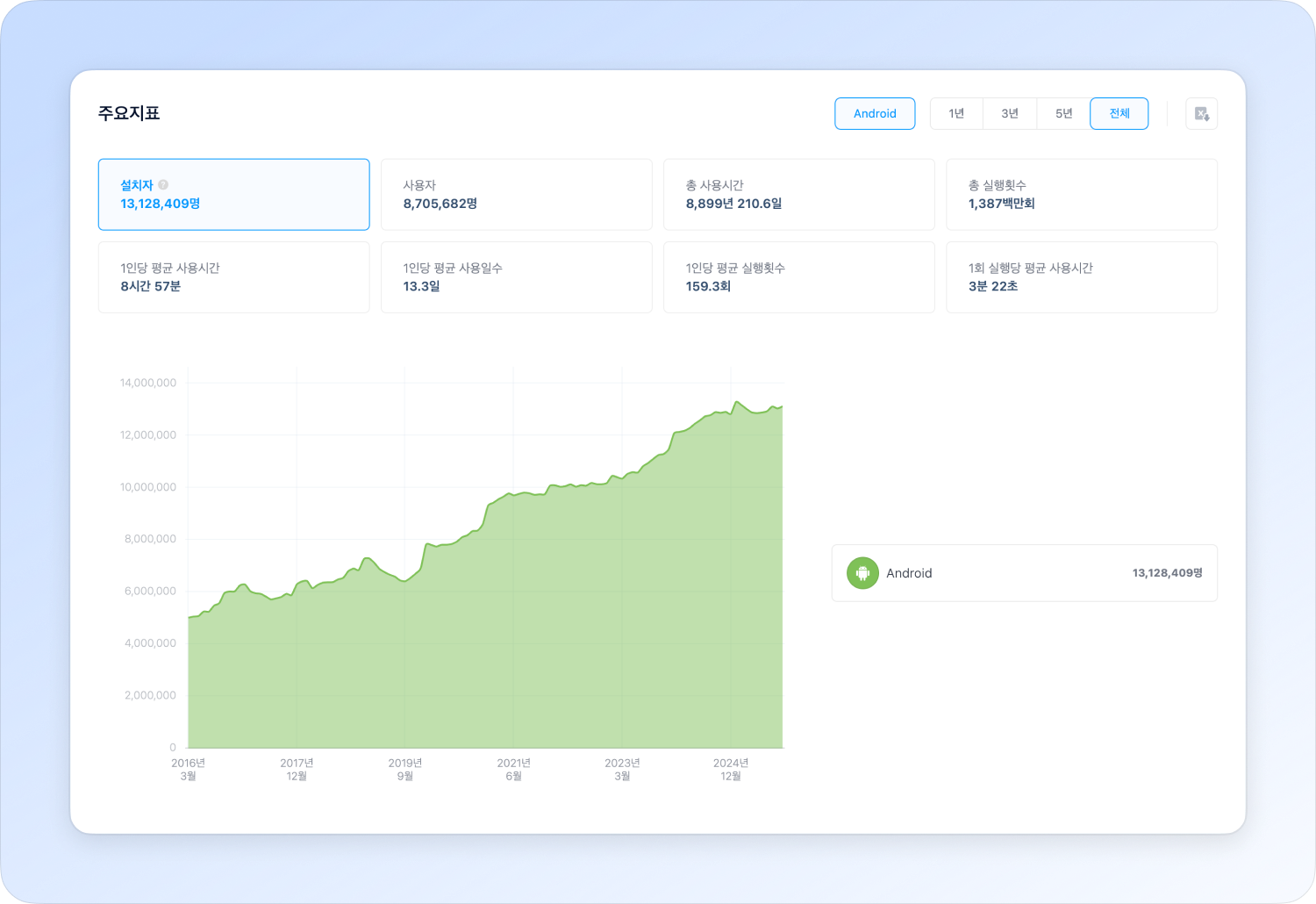This screenshot has height=904, width=1316.
Task: Select the 총 사용시간 metric card
Action: coord(798,195)
